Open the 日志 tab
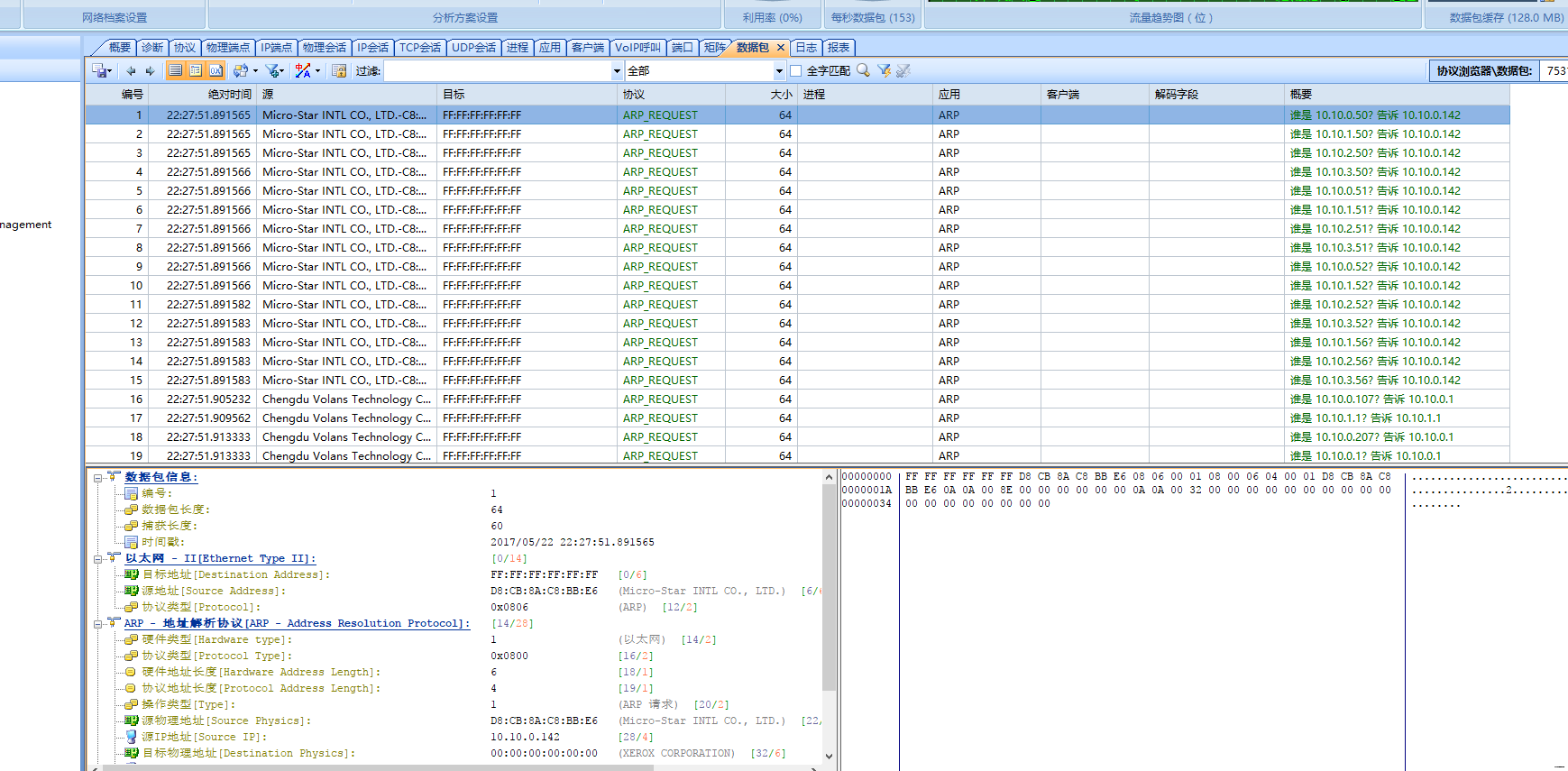 [806, 48]
